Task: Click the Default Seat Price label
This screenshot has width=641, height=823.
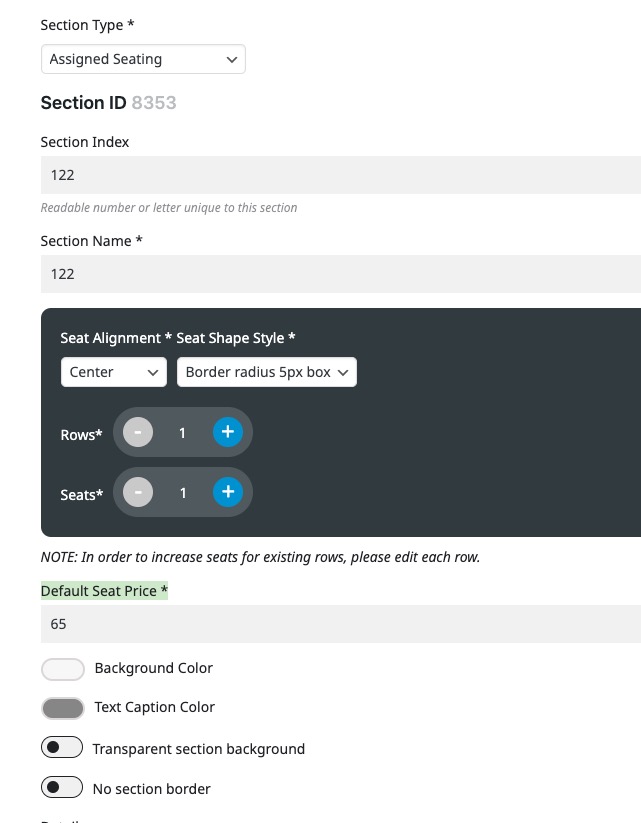Action: tap(104, 591)
